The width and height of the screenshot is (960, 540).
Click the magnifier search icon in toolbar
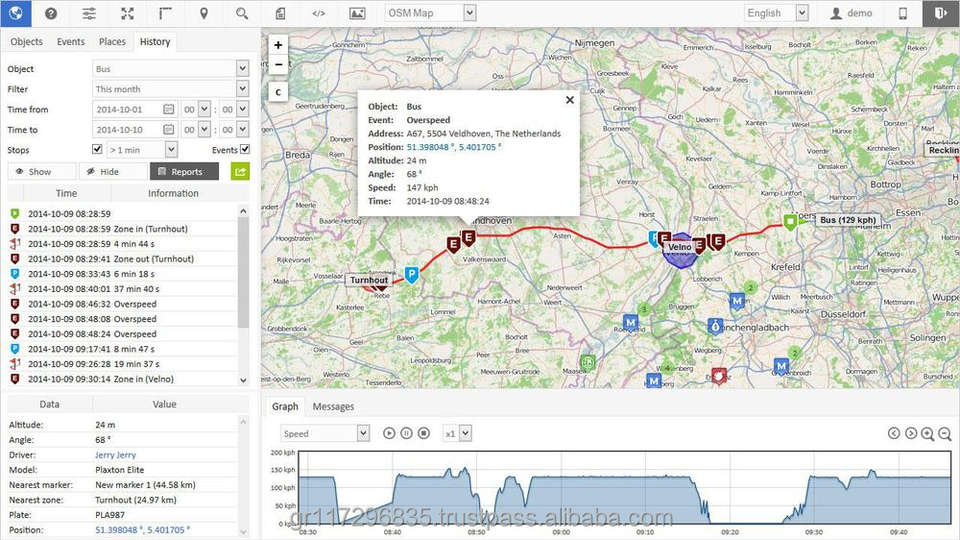pos(242,13)
